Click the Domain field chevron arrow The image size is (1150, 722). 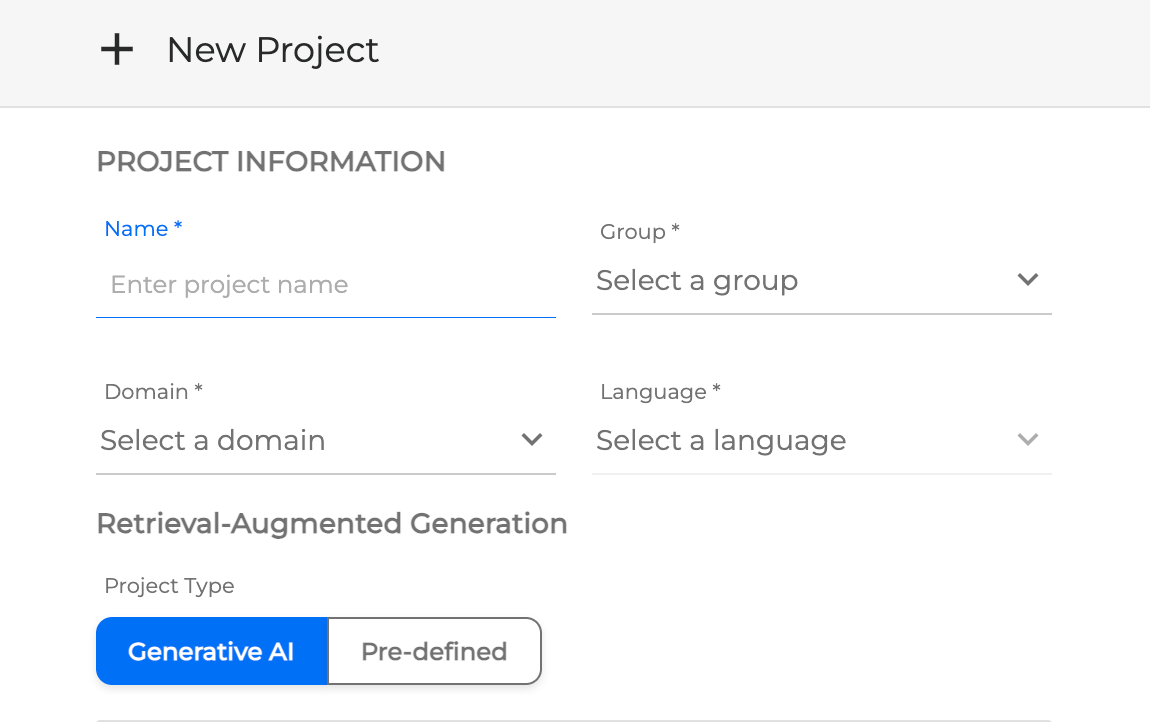click(531, 440)
